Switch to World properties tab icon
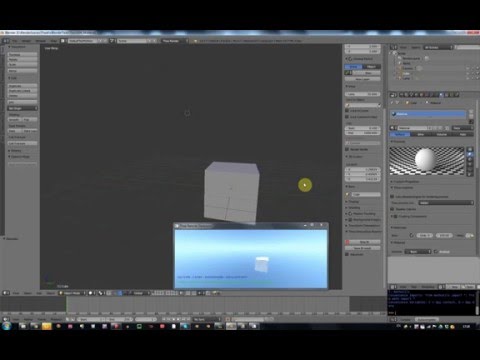Image resolution: width=480 pixels, height=360 pixels. 417,95
